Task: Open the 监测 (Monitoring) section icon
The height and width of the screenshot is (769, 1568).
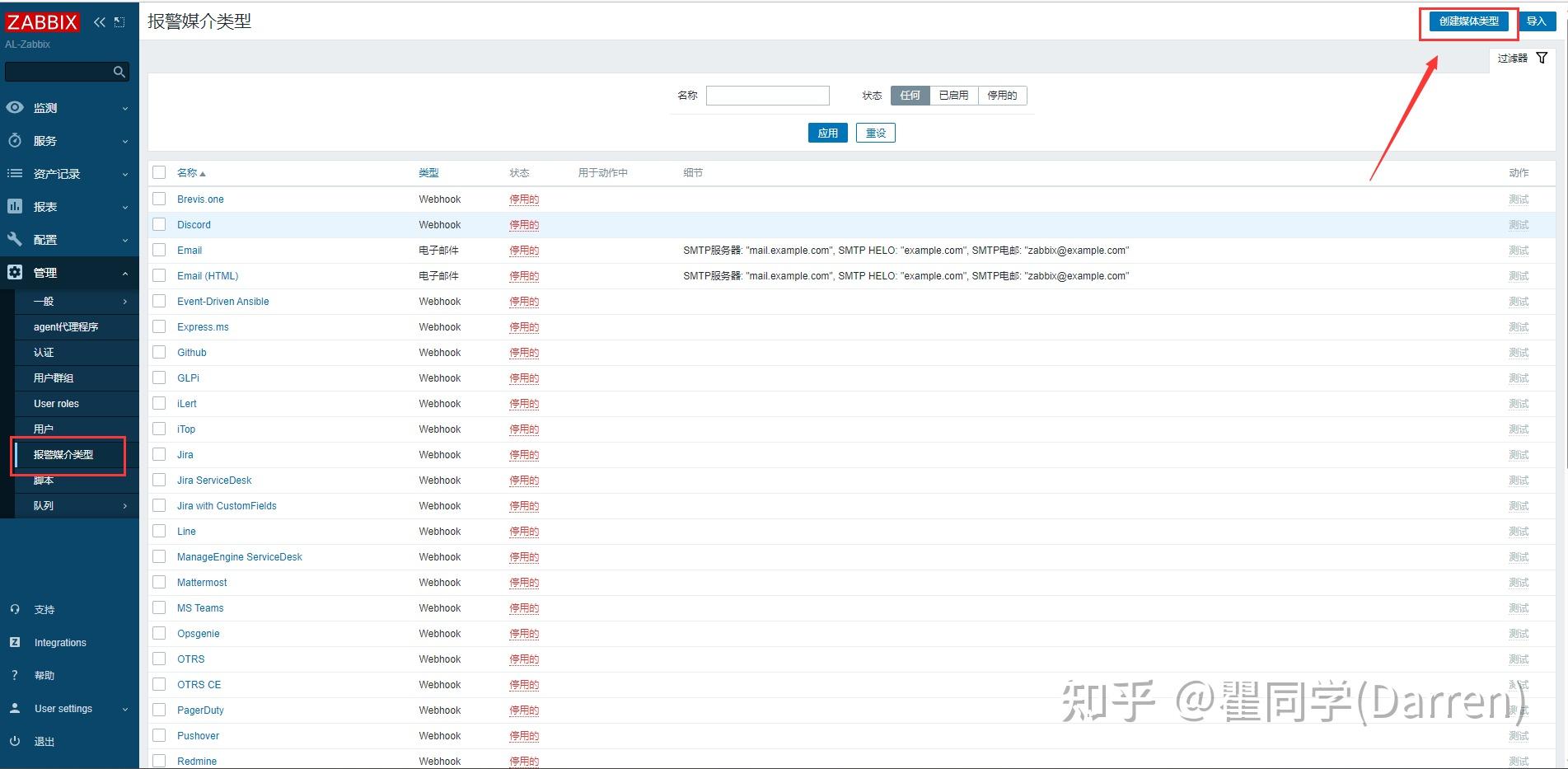Action: point(14,107)
